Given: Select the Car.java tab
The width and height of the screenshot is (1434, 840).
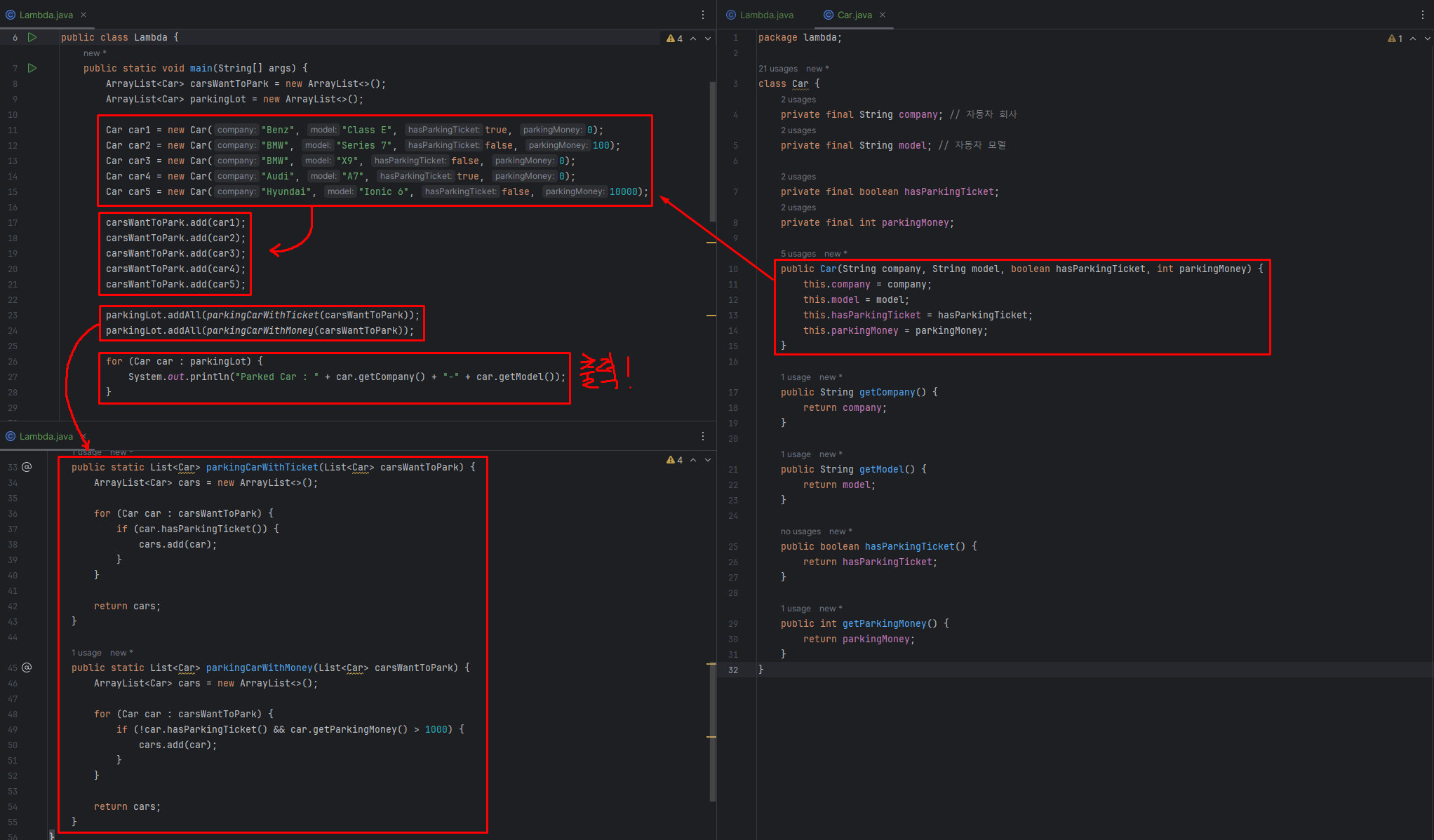Looking at the screenshot, I should [x=854, y=15].
